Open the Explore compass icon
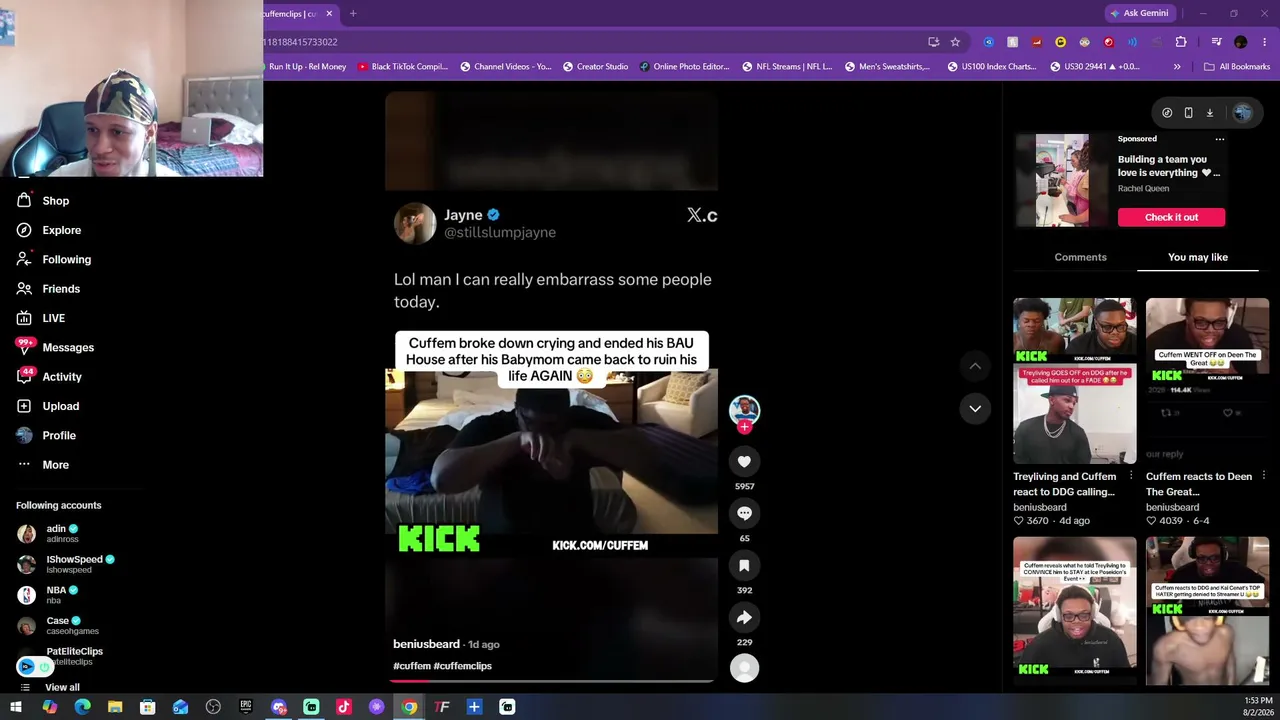 [x=24, y=230]
